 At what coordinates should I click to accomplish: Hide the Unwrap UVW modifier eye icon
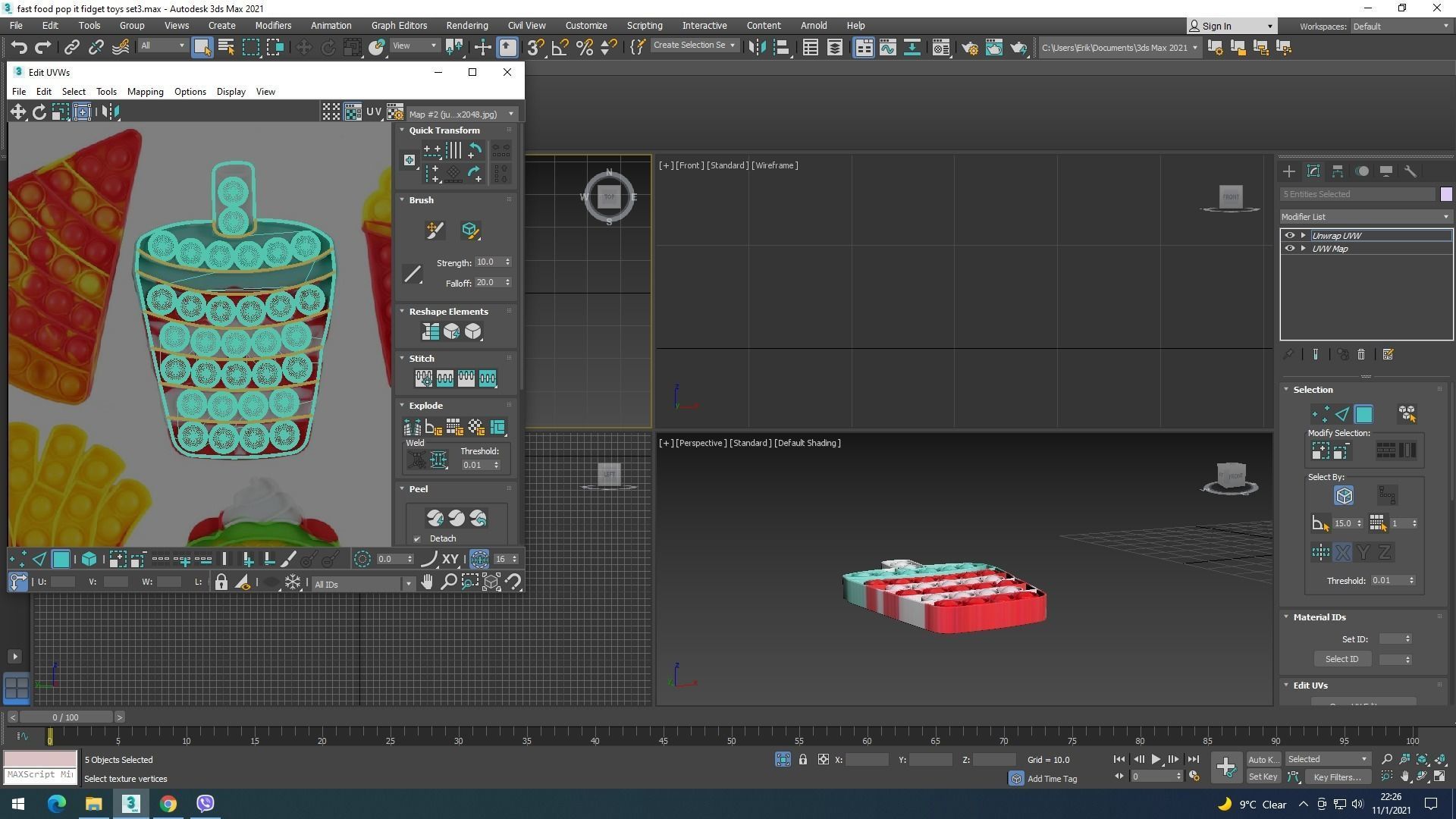pos(1289,236)
